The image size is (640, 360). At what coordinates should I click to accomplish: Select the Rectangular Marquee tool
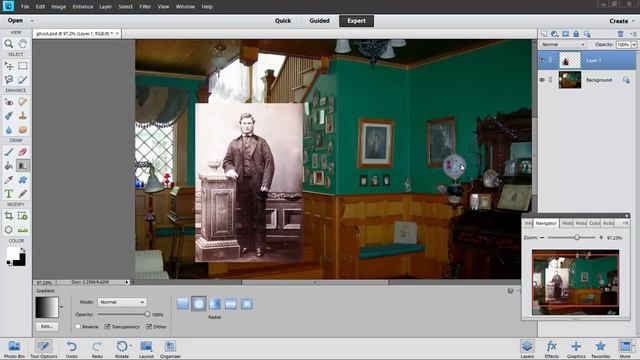pyautogui.click(x=23, y=65)
